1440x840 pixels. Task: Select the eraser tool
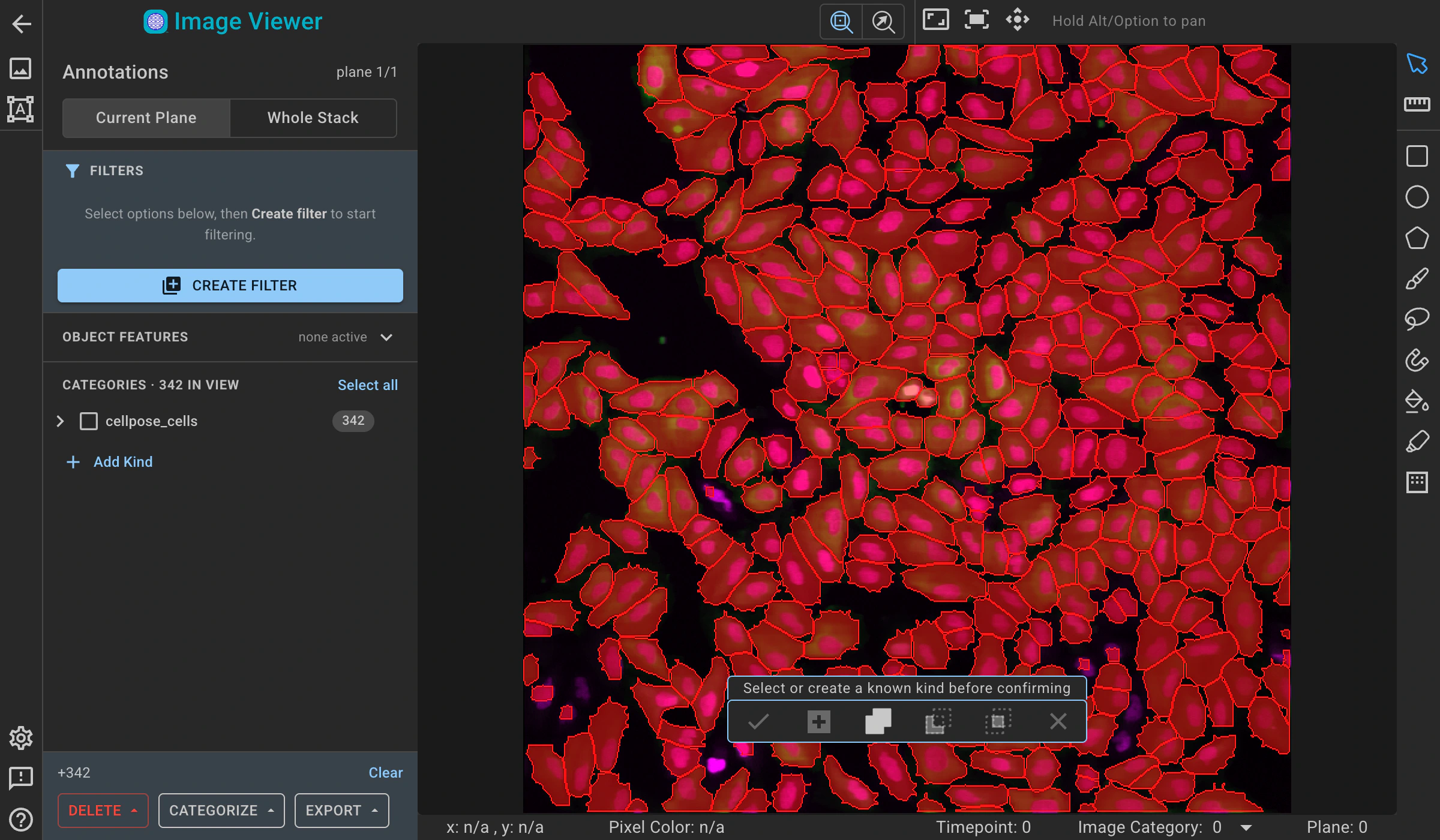click(x=1417, y=442)
